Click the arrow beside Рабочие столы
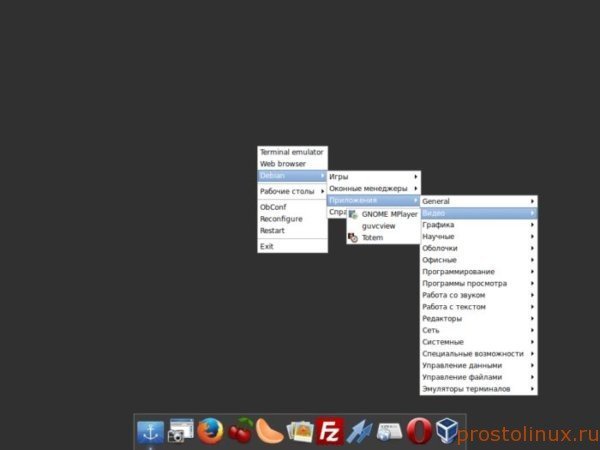This screenshot has height=450, width=600. [x=323, y=191]
